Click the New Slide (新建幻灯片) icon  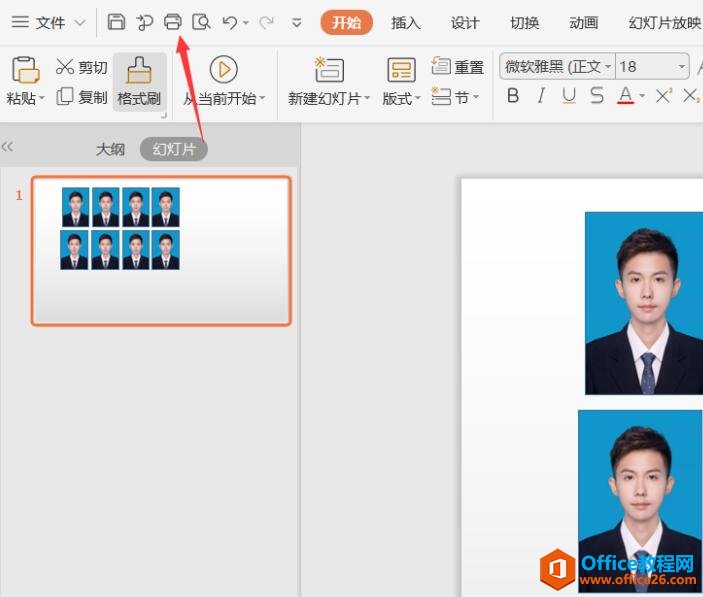click(329, 70)
